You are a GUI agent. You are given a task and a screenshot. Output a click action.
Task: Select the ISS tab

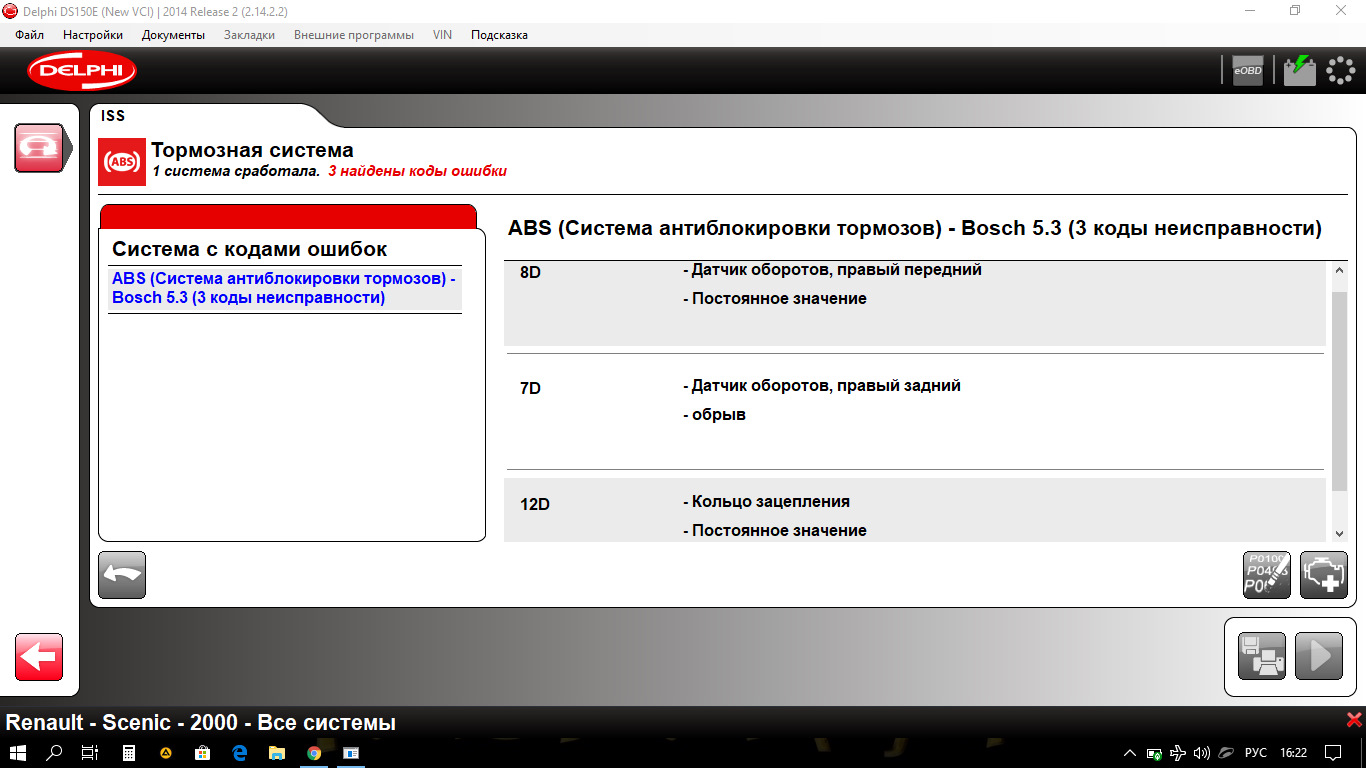[x=113, y=116]
